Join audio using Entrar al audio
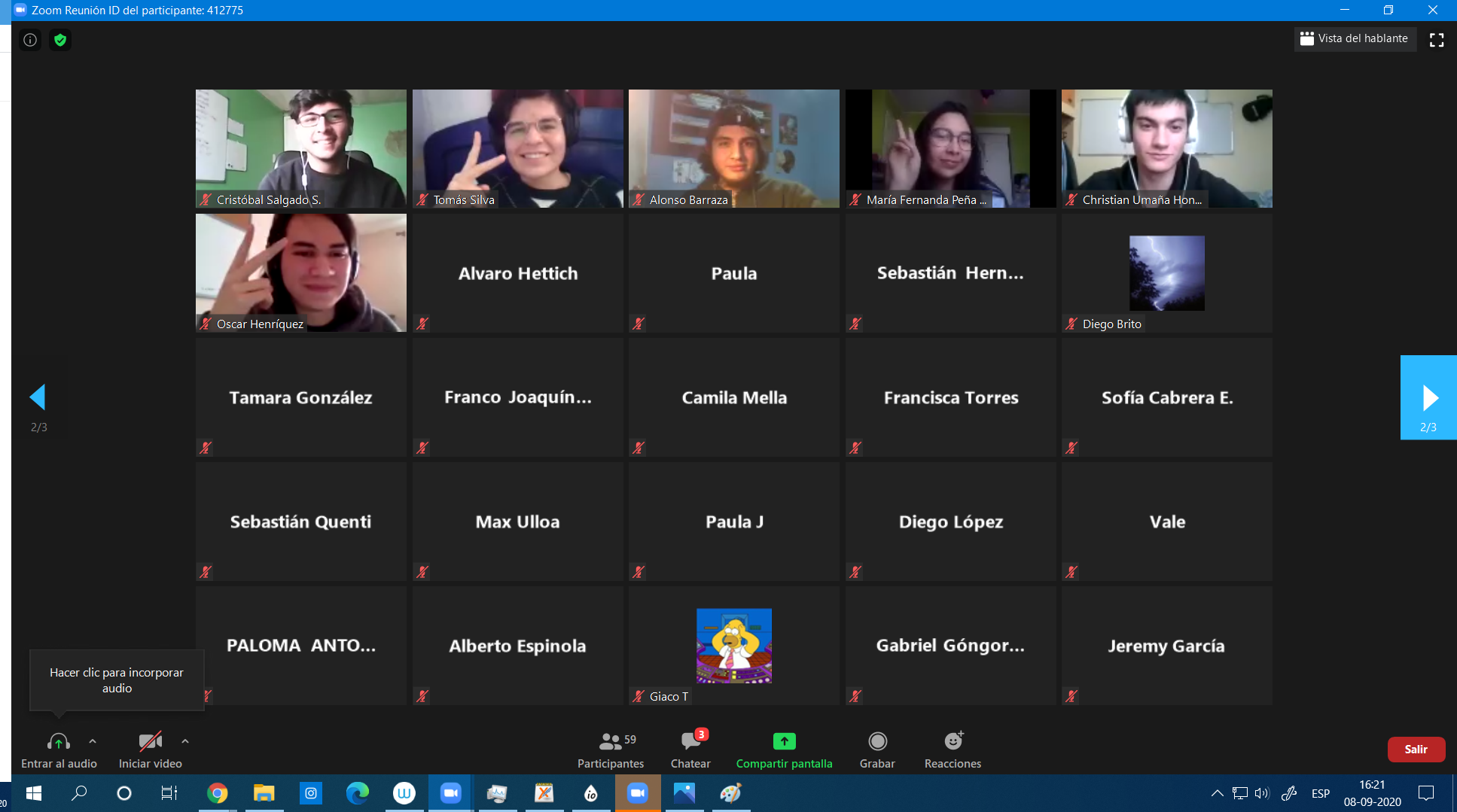Image resolution: width=1457 pixels, height=812 pixels. click(x=59, y=750)
